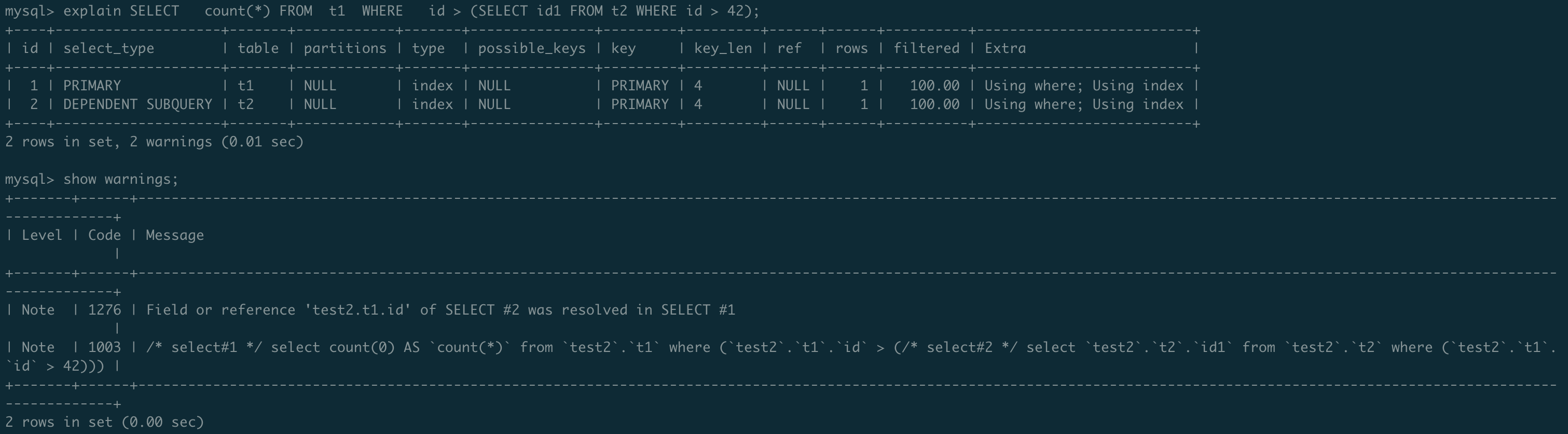Select the "possible_keys" column header

[x=531, y=49]
